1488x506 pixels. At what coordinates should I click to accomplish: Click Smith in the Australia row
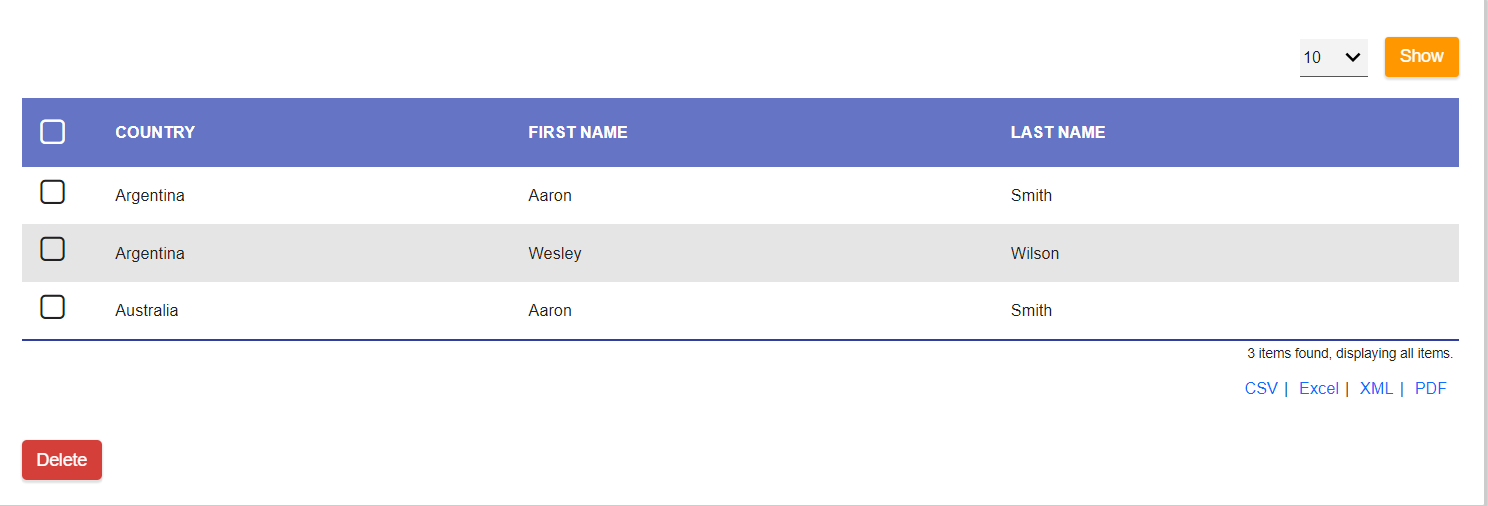1031,311
